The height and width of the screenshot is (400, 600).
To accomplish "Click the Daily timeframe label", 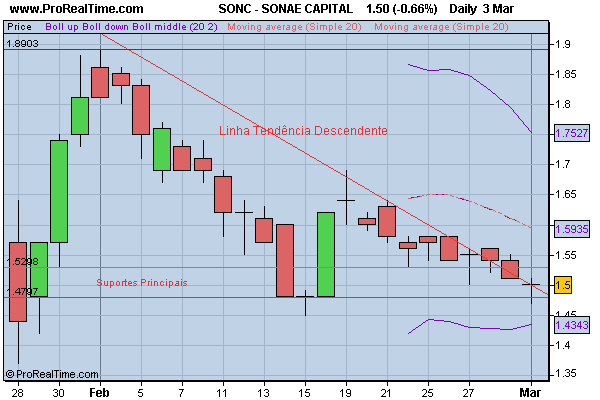I will [462, 9].
